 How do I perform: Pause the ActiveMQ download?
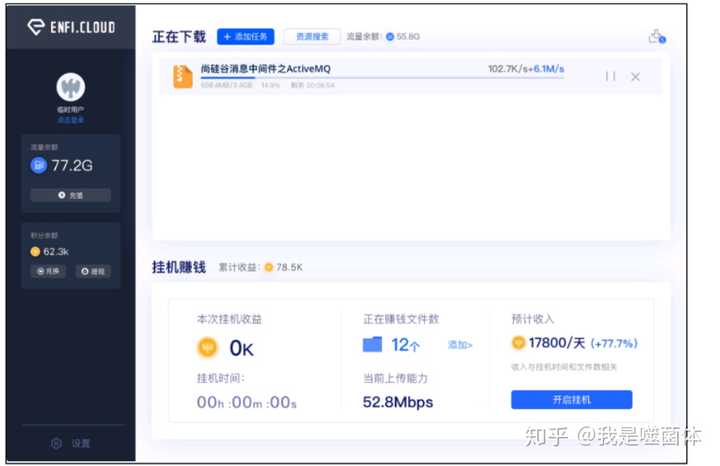pos(610,76)
